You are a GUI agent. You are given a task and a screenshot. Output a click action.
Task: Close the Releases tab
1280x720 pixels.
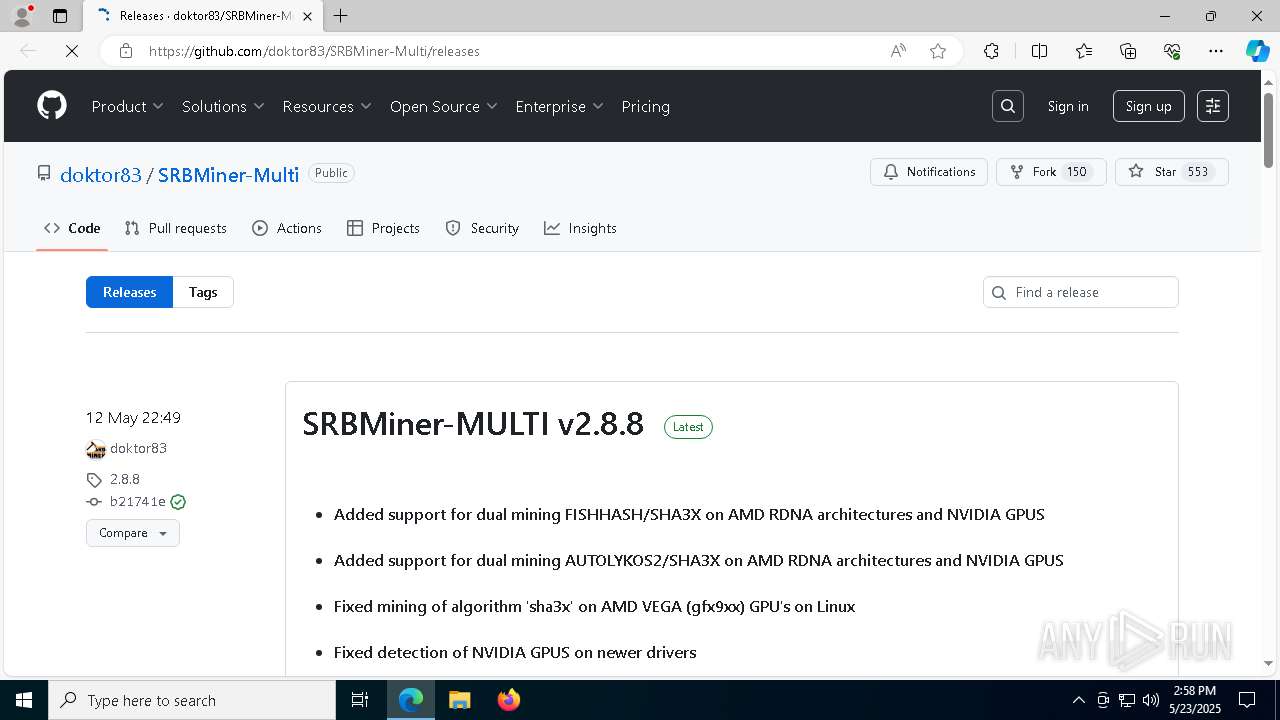click(x=307, y=16)
